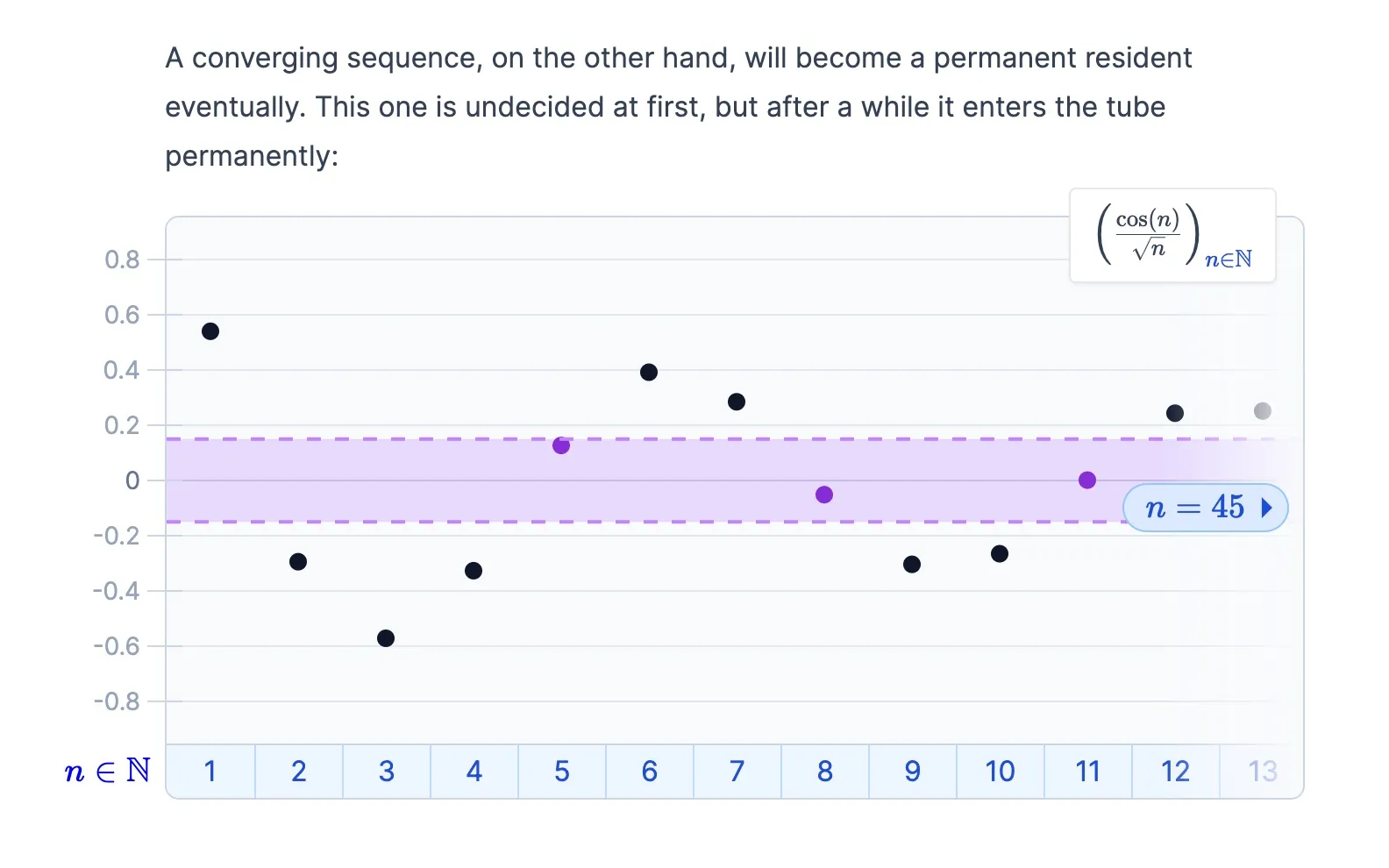Click the grey faded data point at n=13
Image resolution: width=1389 pixels, height=868 pixels.
pos(1263,411)
